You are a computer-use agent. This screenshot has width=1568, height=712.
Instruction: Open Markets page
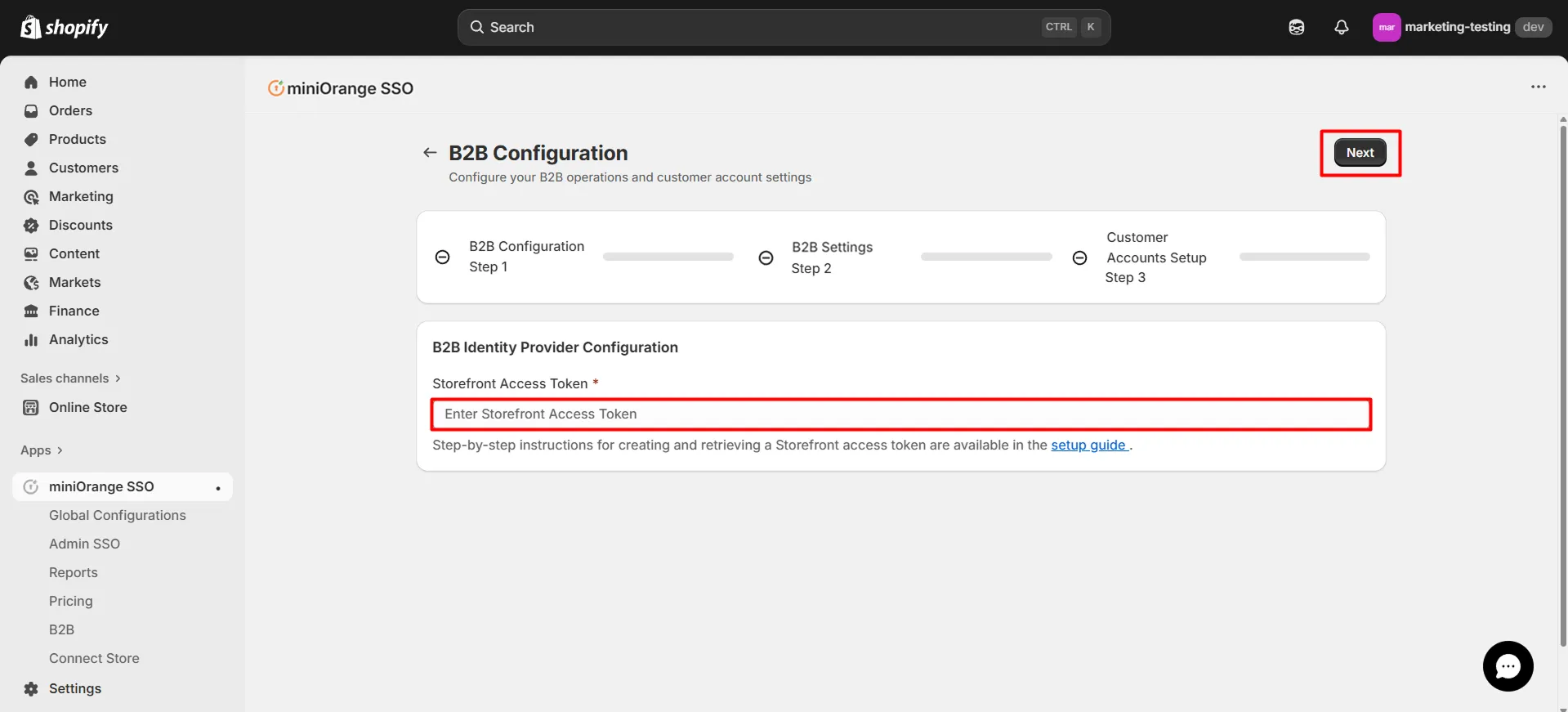point(75,282)
